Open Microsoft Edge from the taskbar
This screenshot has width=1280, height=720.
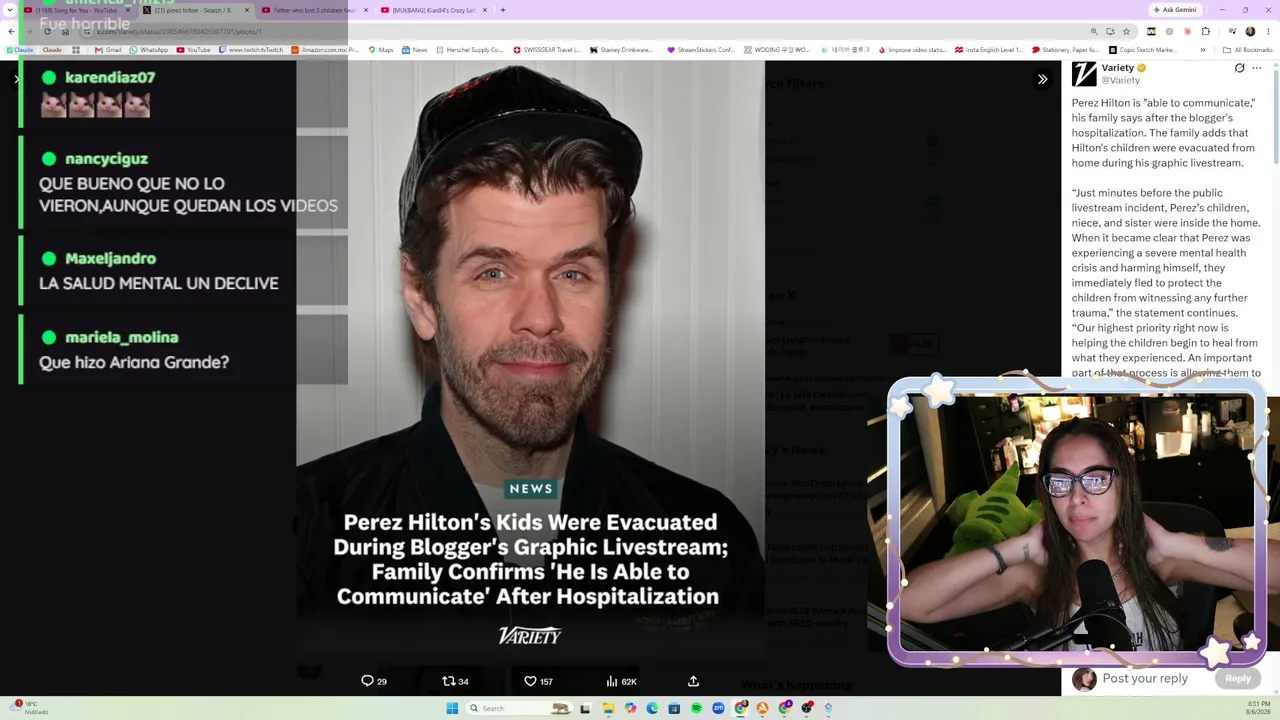[x=652, y=708]
